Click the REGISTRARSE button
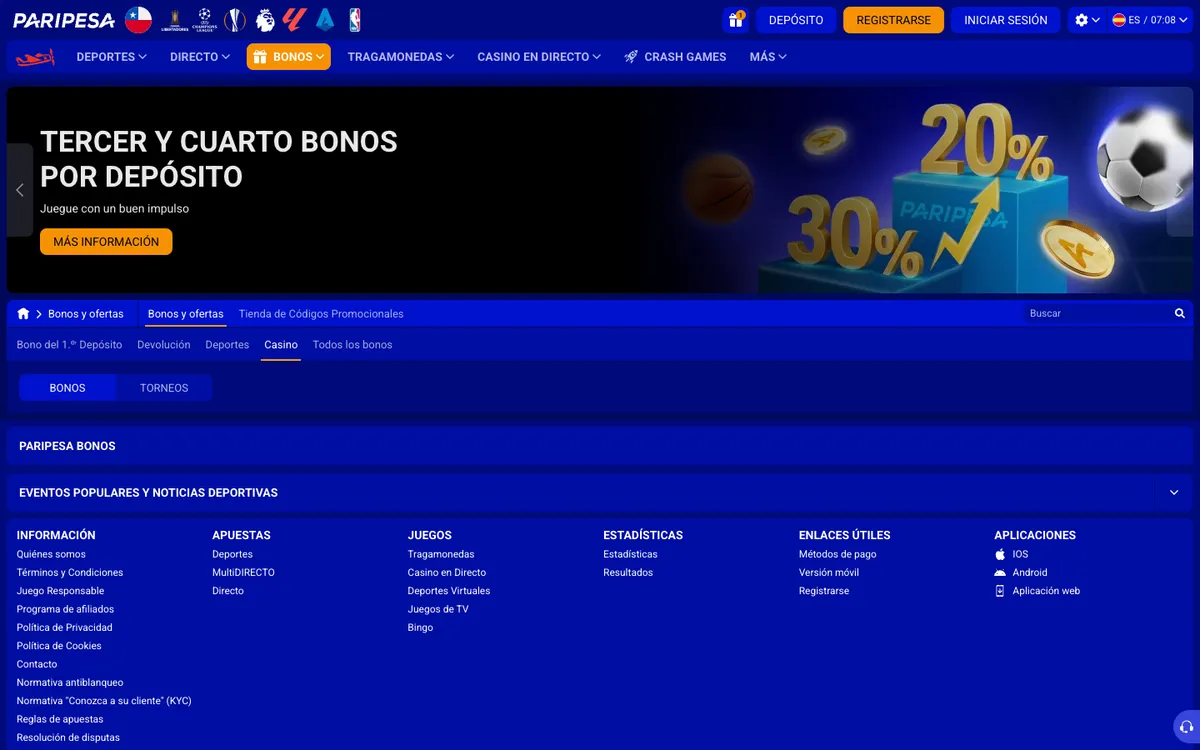This screenshot has width=1200, height=750. [x=893, y=20]
